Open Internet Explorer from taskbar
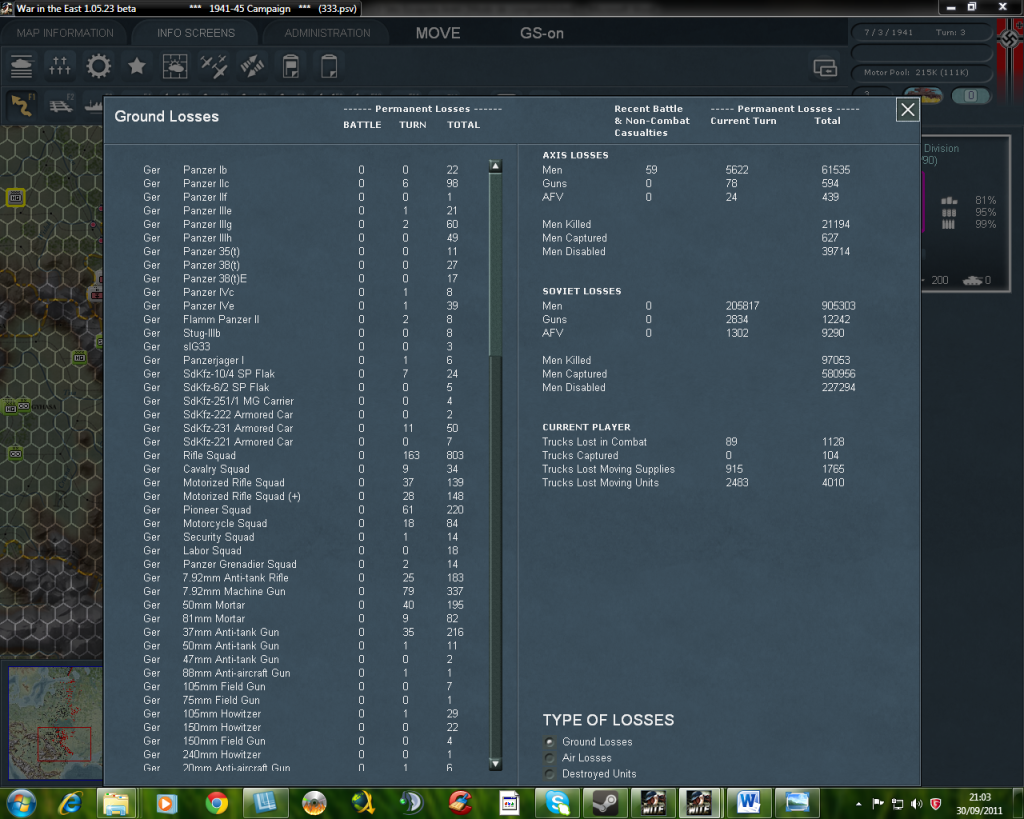1024x819 pixels. click(70, 803)
